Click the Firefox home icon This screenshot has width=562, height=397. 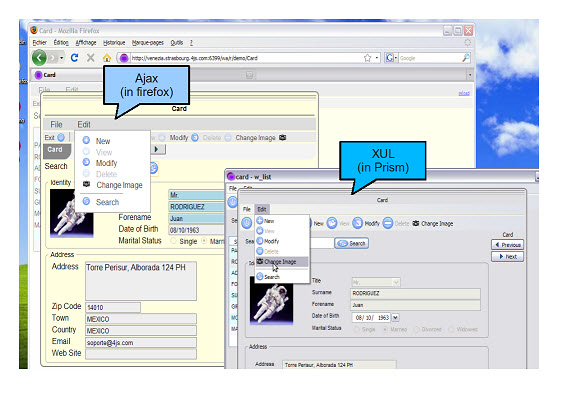point(107,58)
